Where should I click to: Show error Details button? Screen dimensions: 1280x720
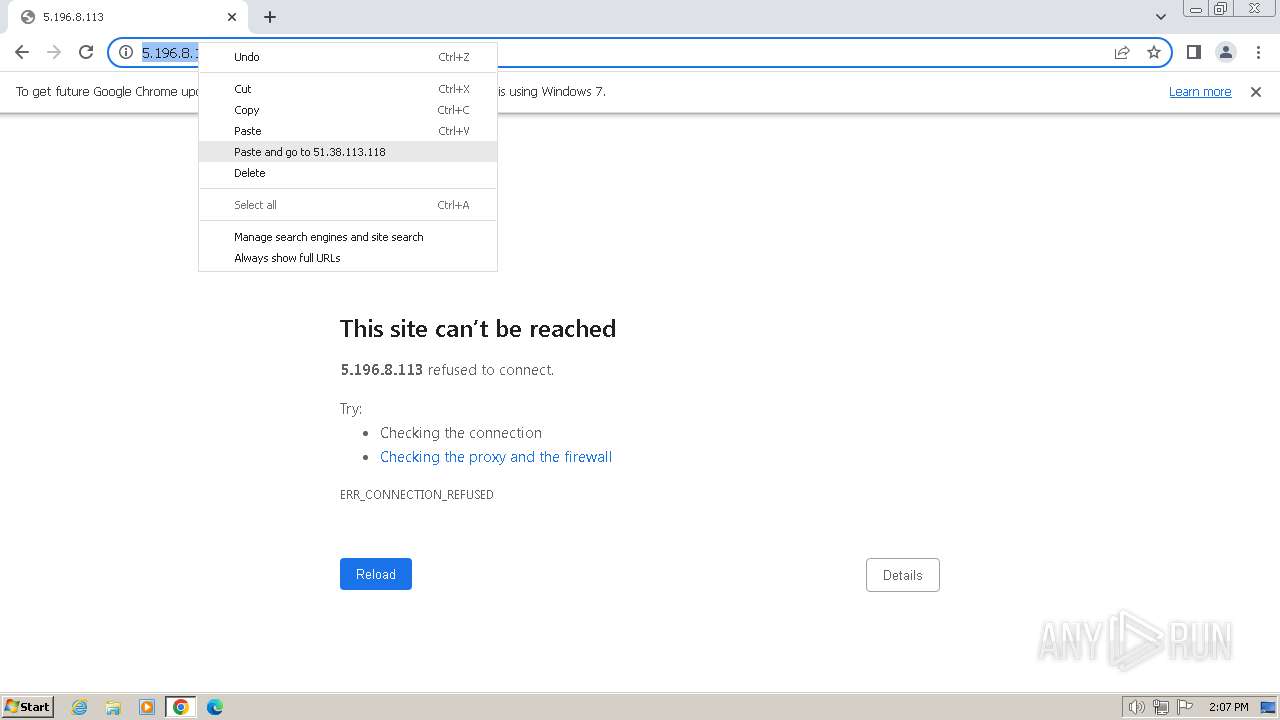[x=902, y=575]
